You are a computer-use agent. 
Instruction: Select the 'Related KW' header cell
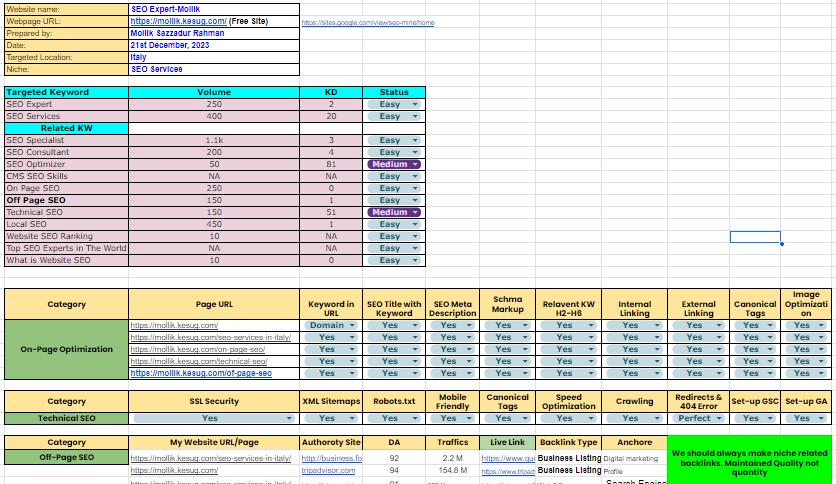67,128
